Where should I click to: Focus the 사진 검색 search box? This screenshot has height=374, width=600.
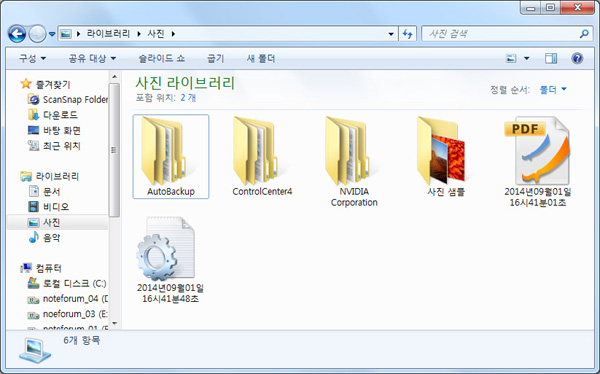coord(500,34)
